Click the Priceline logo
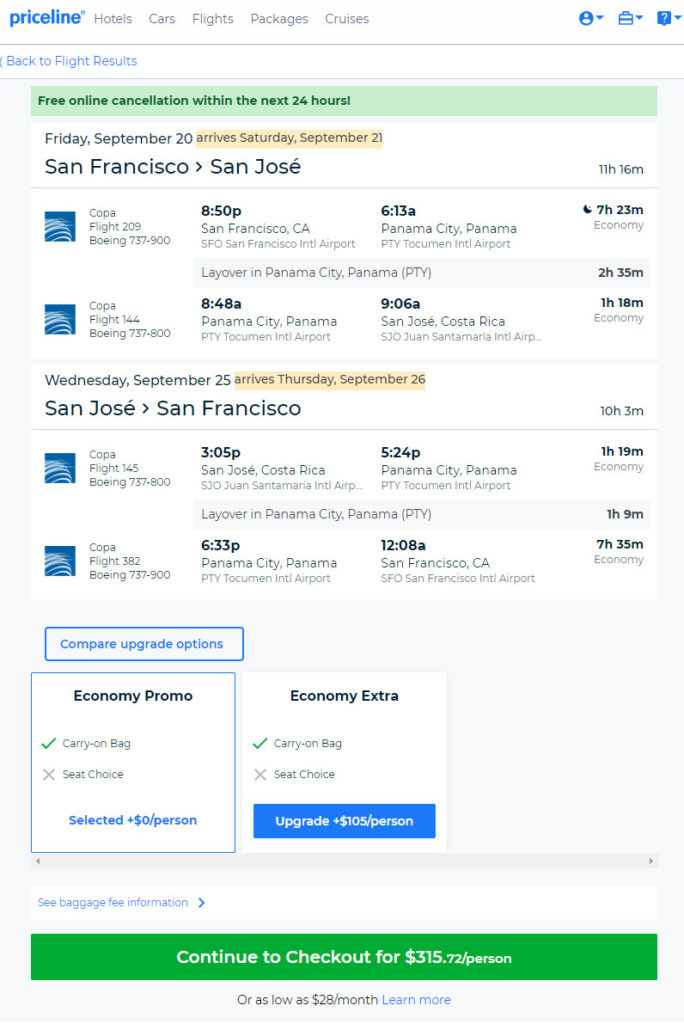Screen dimensions: 684x1024 [46, 18]
